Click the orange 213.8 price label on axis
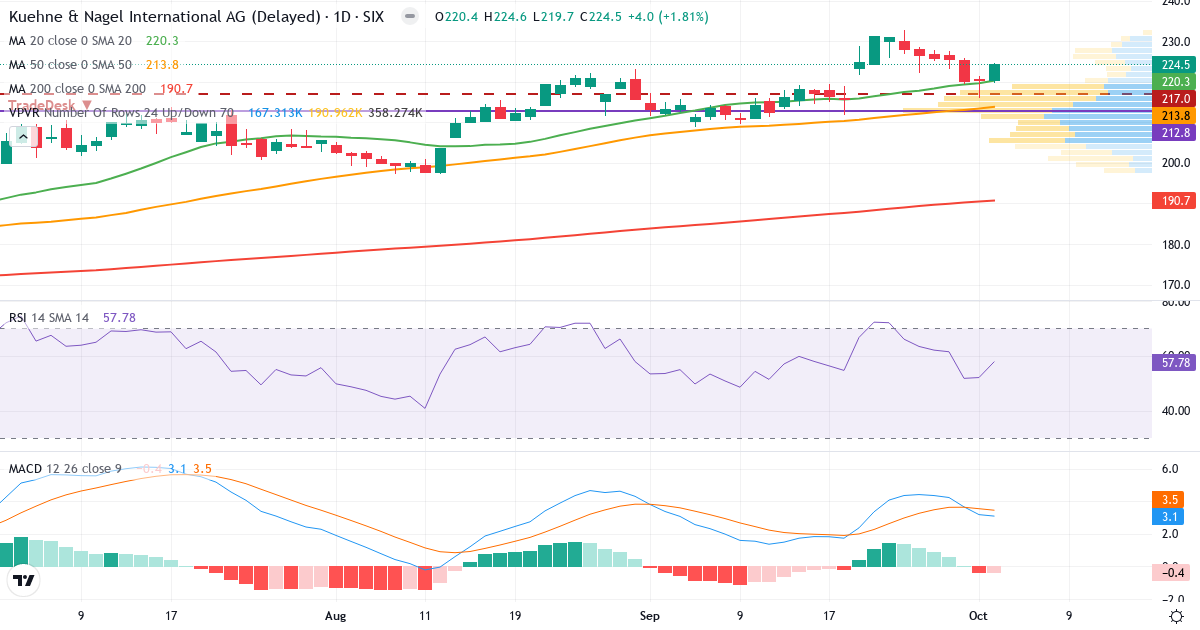The width and height of the screenshot is (1200, 630). (1173, 116)
